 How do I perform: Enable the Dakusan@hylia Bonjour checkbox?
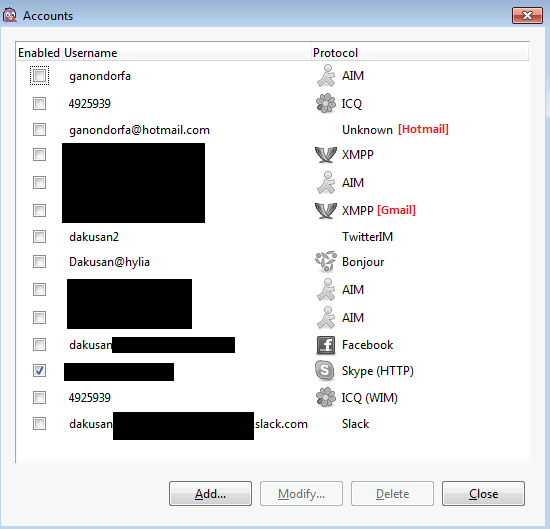(39, 261)
